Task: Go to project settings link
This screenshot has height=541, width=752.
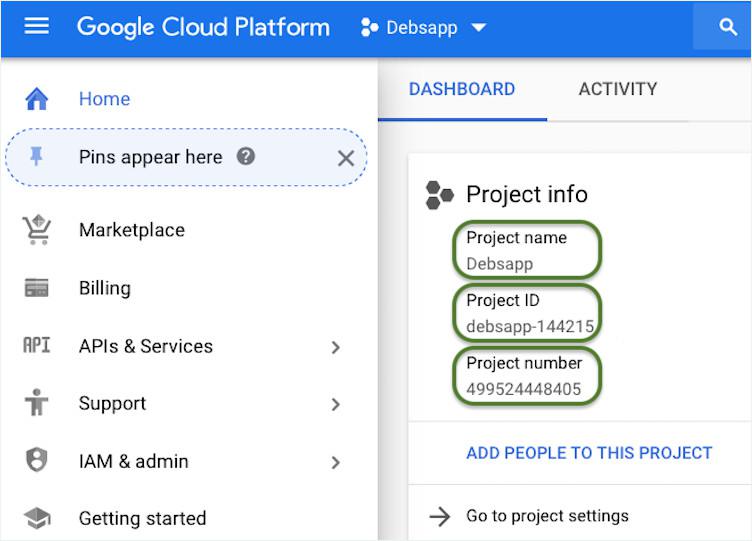Action: [546, 516]
